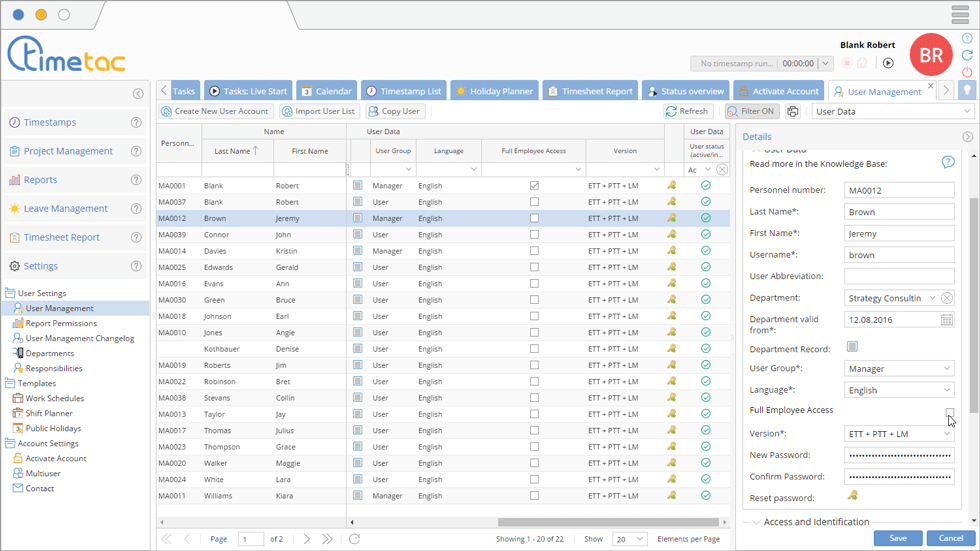Viewport: 980px width, 551px height.
Task: Click the Username input field
Action: click(x=898, y=255)
